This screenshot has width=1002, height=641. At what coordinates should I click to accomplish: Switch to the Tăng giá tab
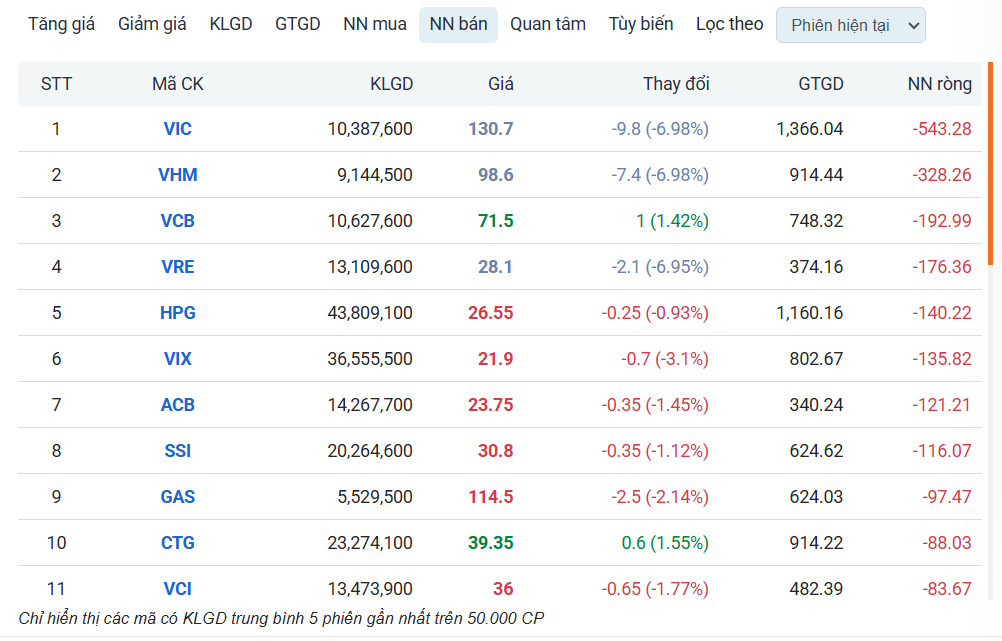tap(61, 24)
